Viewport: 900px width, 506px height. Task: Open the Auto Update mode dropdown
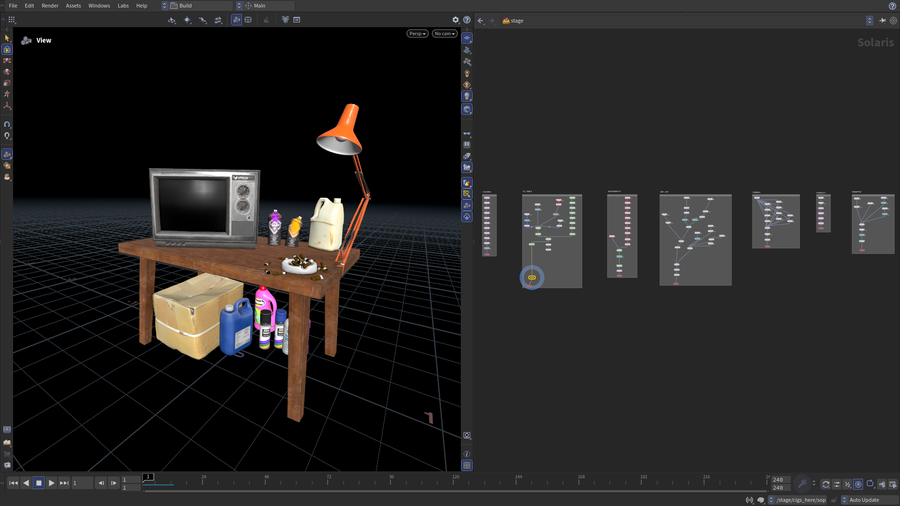pos(868,500)
